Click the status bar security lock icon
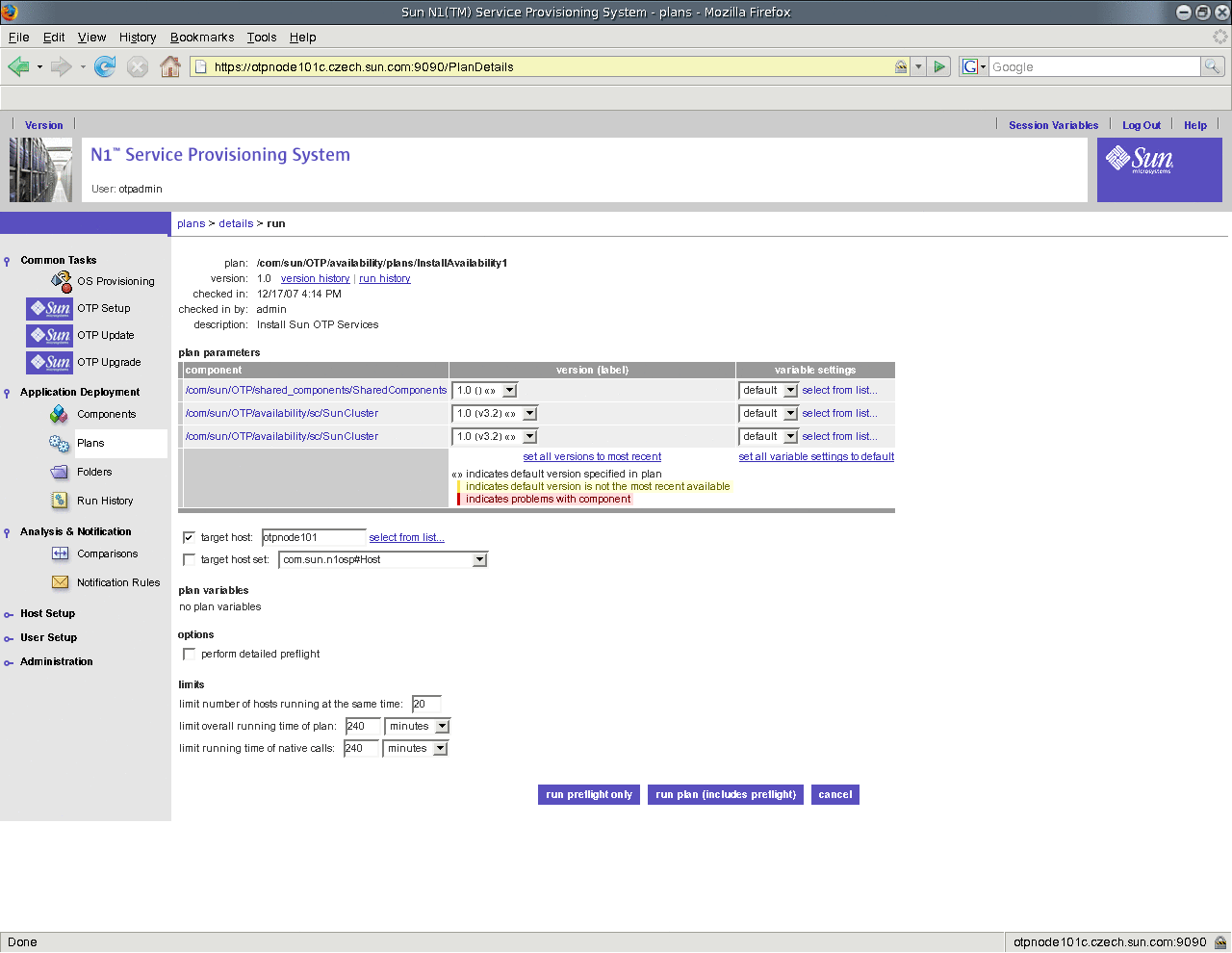 click(1220, 942)
